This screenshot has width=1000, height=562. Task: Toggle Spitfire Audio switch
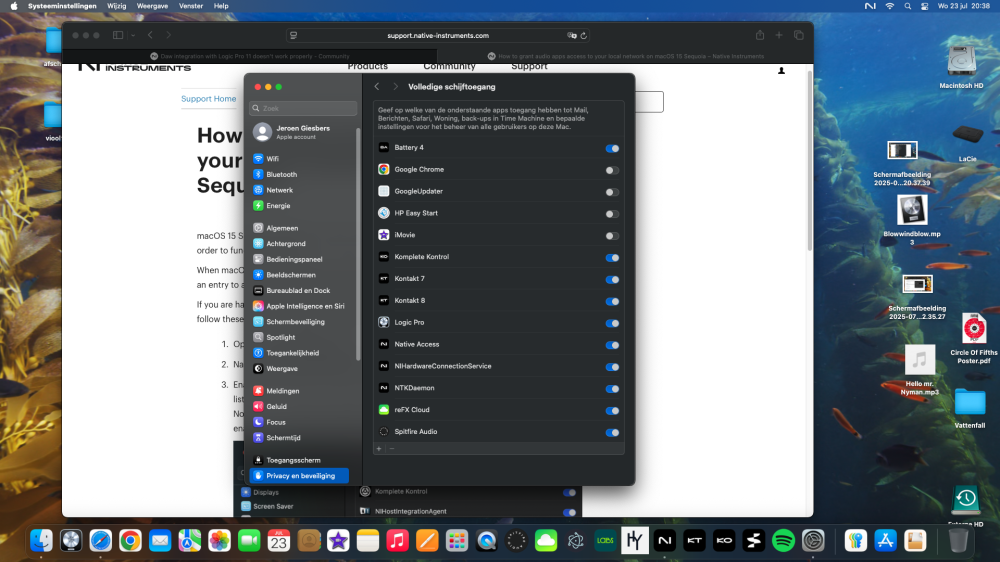[612, 433]
